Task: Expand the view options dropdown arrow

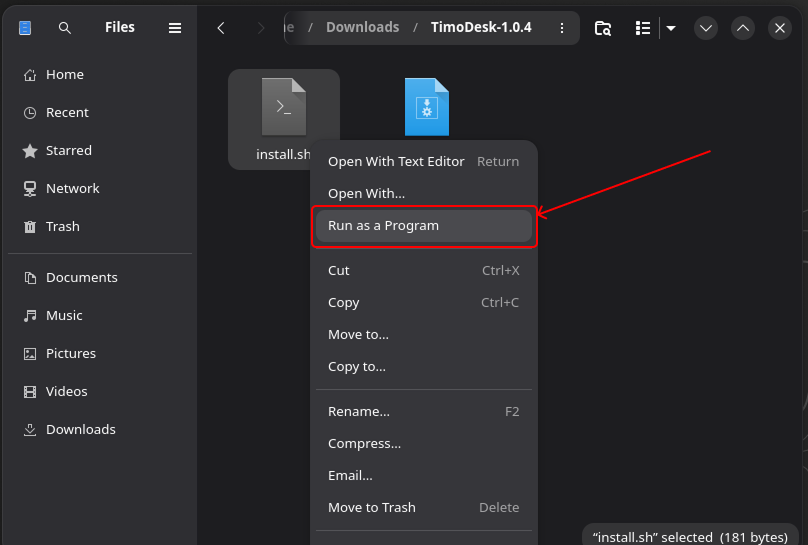Action: pos(671,28)
